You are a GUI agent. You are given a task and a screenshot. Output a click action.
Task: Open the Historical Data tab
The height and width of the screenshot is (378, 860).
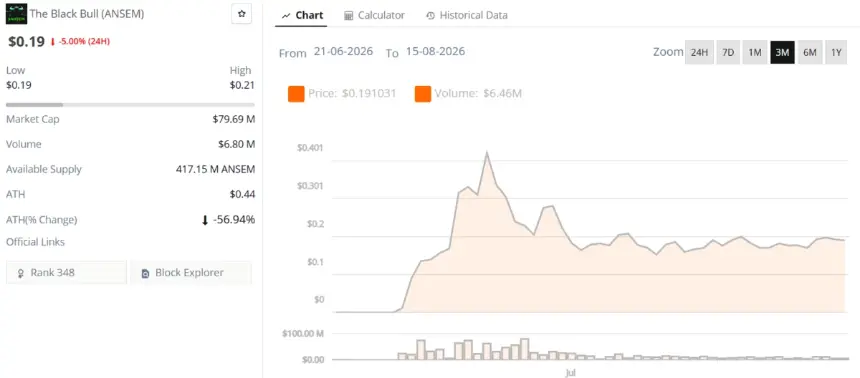467,15
